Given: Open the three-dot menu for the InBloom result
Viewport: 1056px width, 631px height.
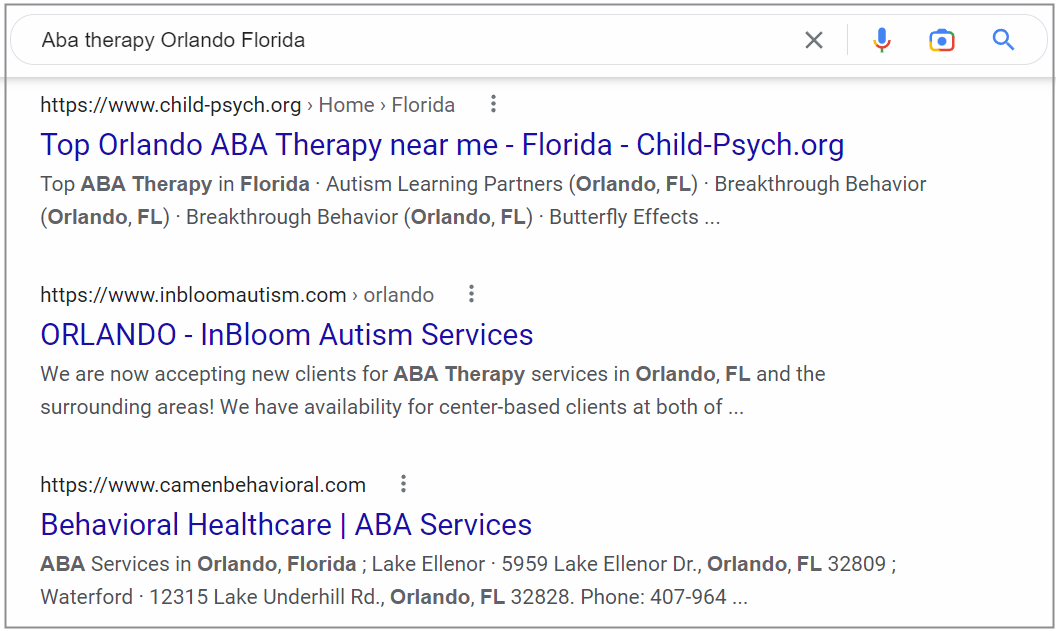Looking at the screenshot, I should point(471,293).
